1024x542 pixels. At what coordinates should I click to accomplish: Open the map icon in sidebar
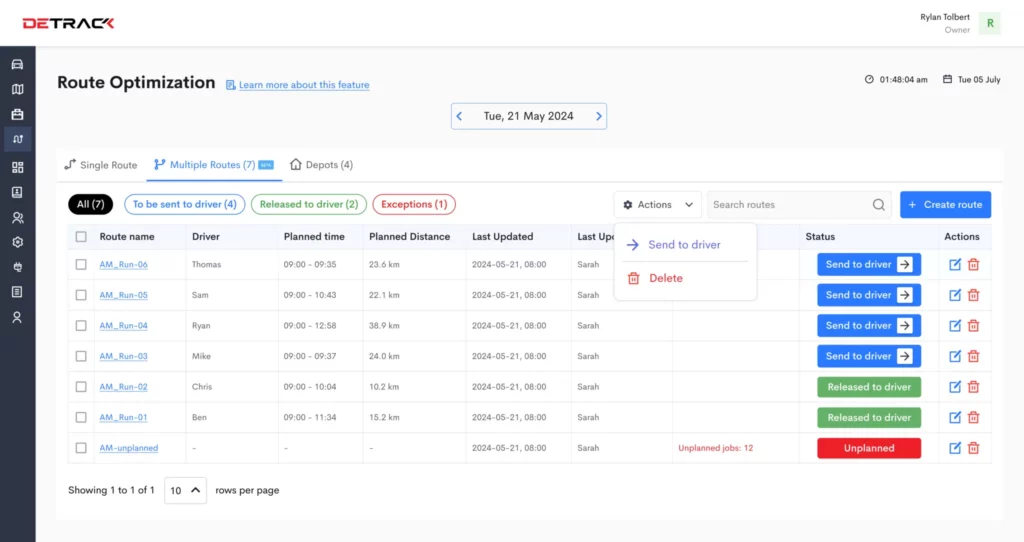point(18,89)
